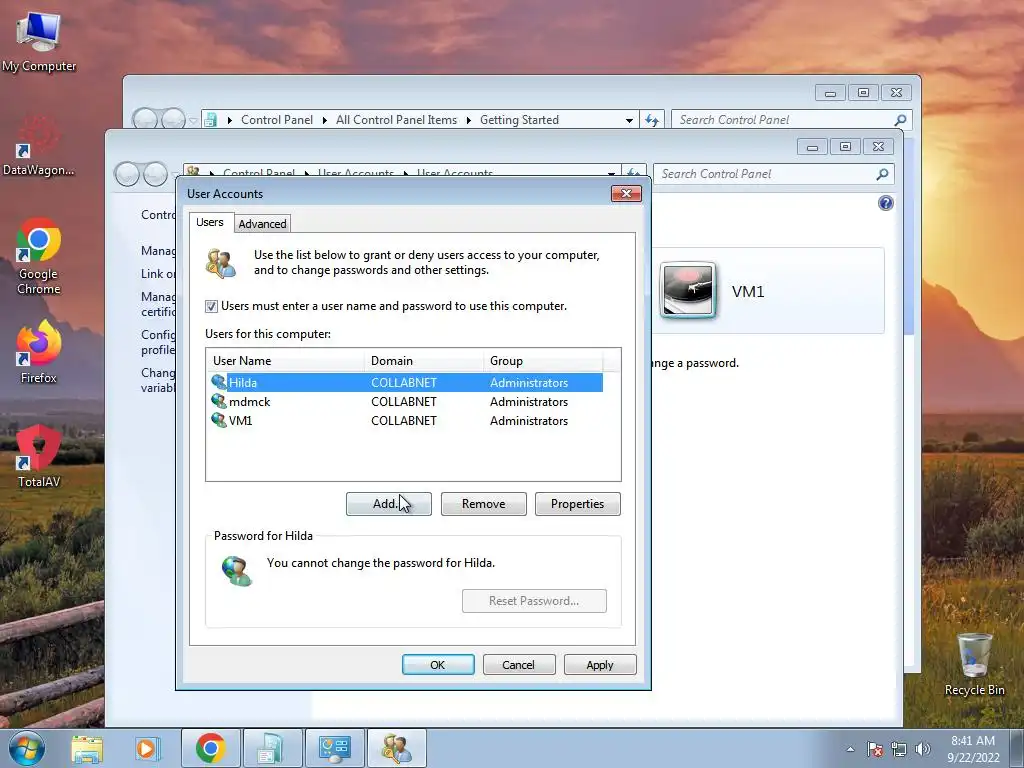Image resolution: width=1024 pixels, height=768 pixels.
Task: Launch Firefox desktop shortcut
Action: [39, 351]
